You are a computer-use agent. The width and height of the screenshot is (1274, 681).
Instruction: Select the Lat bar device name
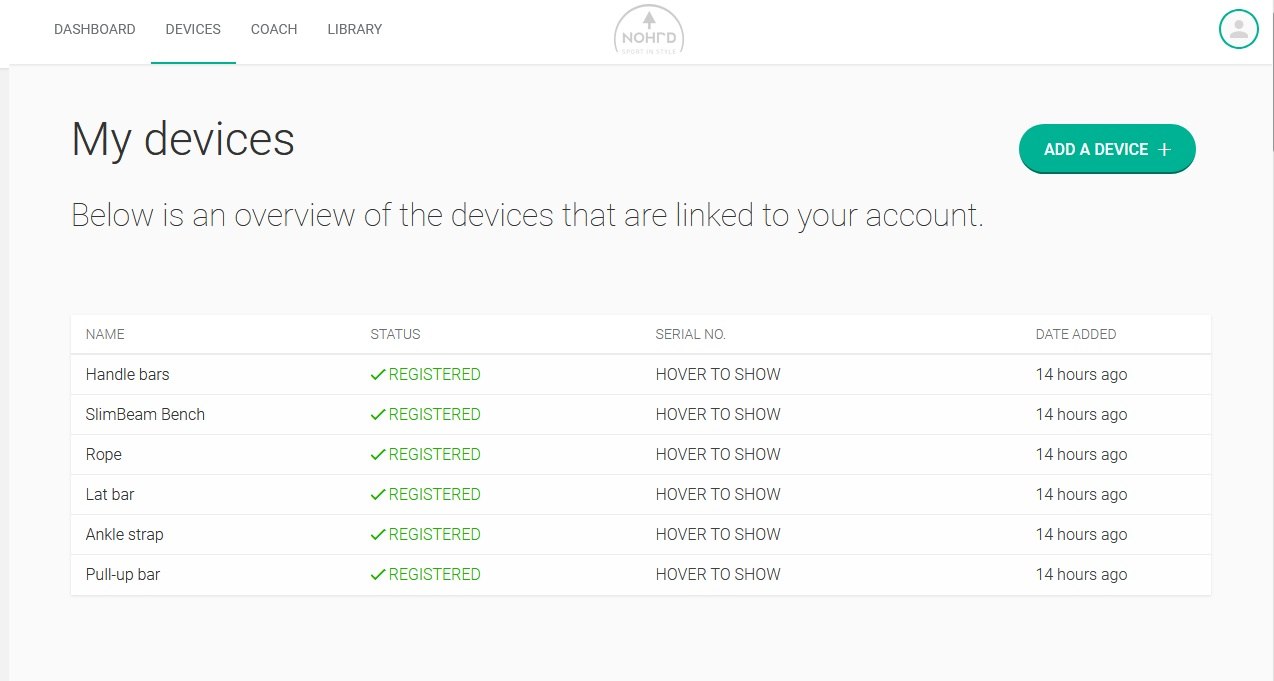tap(110, 495)
